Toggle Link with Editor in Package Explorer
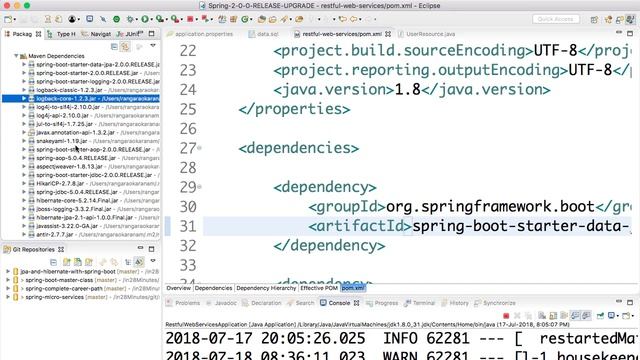The image size is (640, 360). 125,47
